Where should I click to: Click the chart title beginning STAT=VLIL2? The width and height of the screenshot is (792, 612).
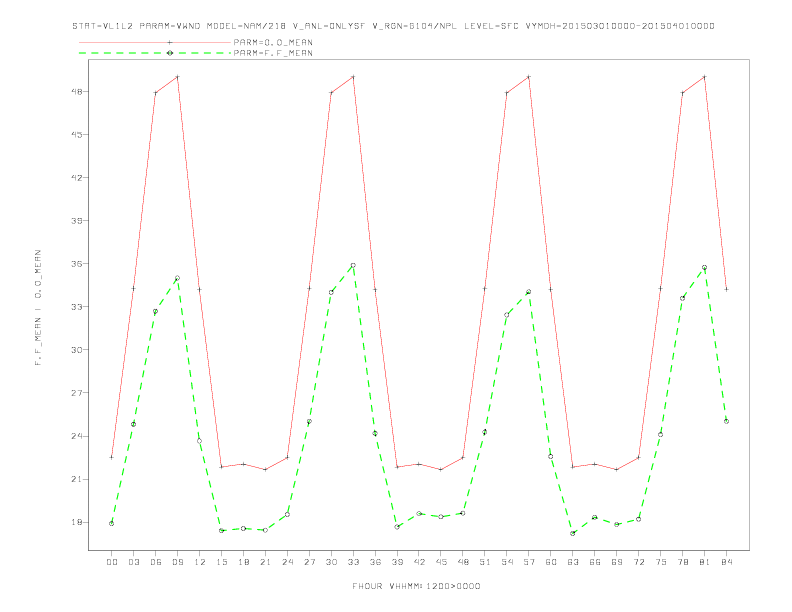[393, 26]
